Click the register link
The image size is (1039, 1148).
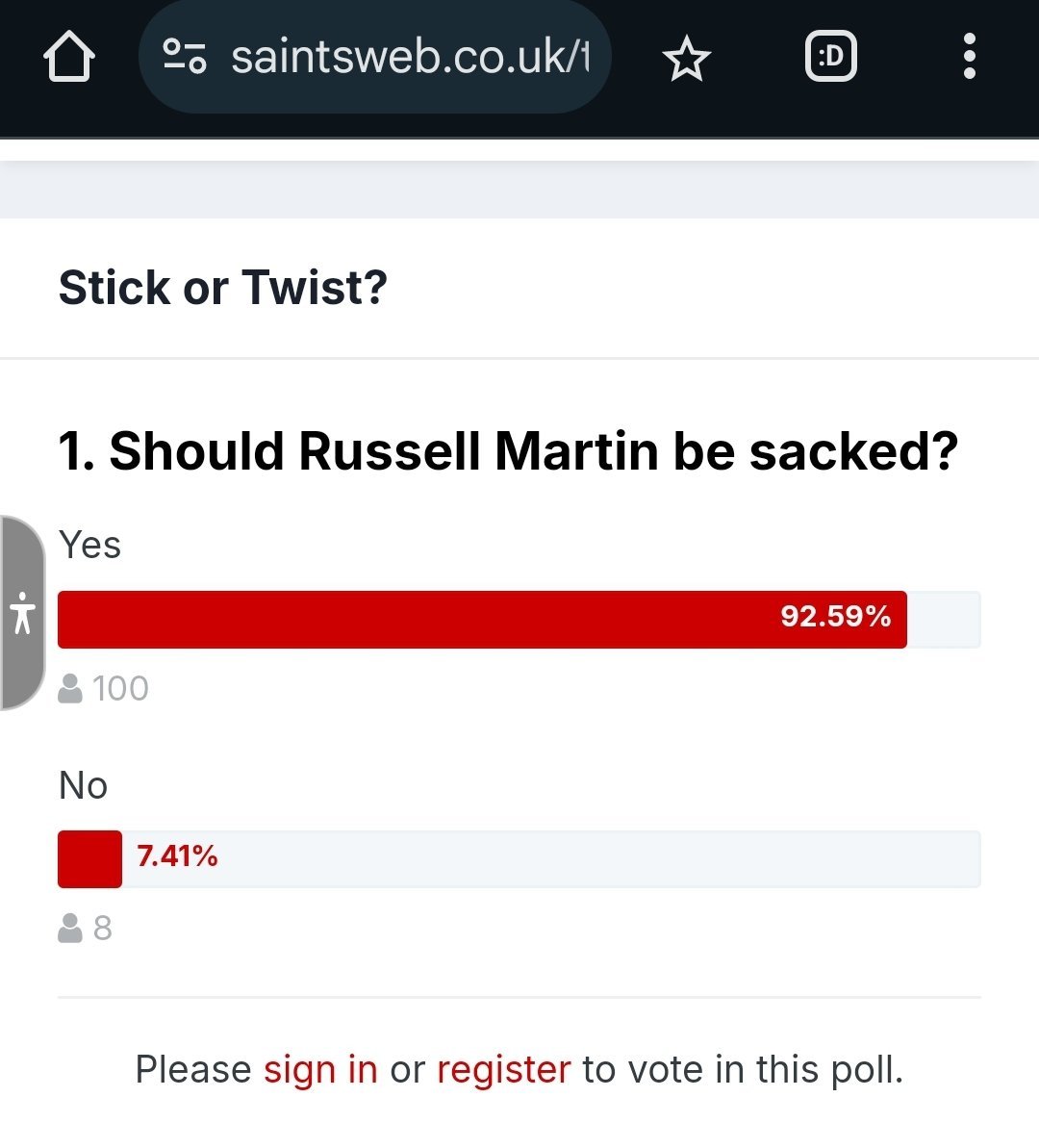(504, 1069)
